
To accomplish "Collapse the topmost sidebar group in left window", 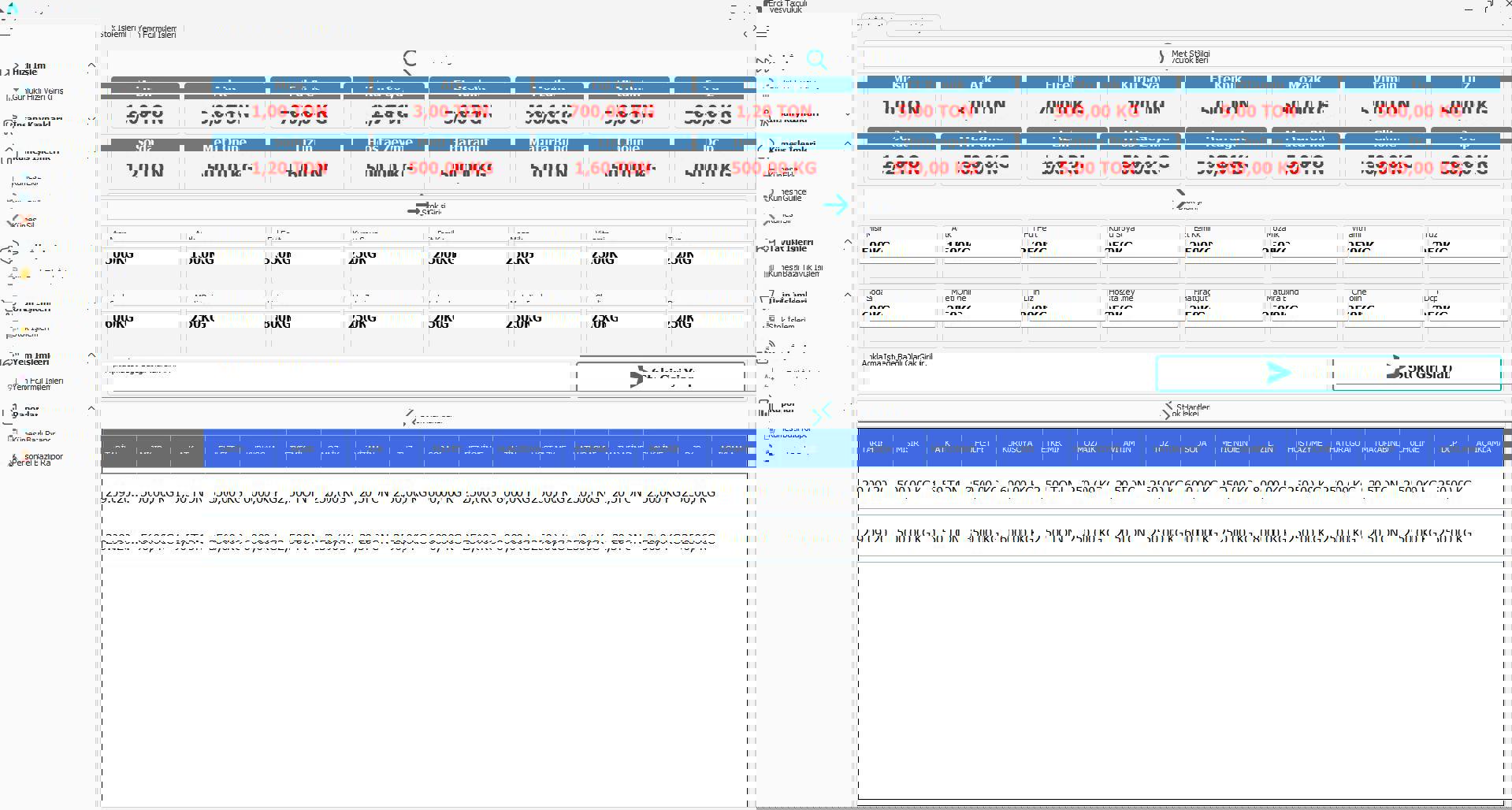I will click(x=91, y=65).
